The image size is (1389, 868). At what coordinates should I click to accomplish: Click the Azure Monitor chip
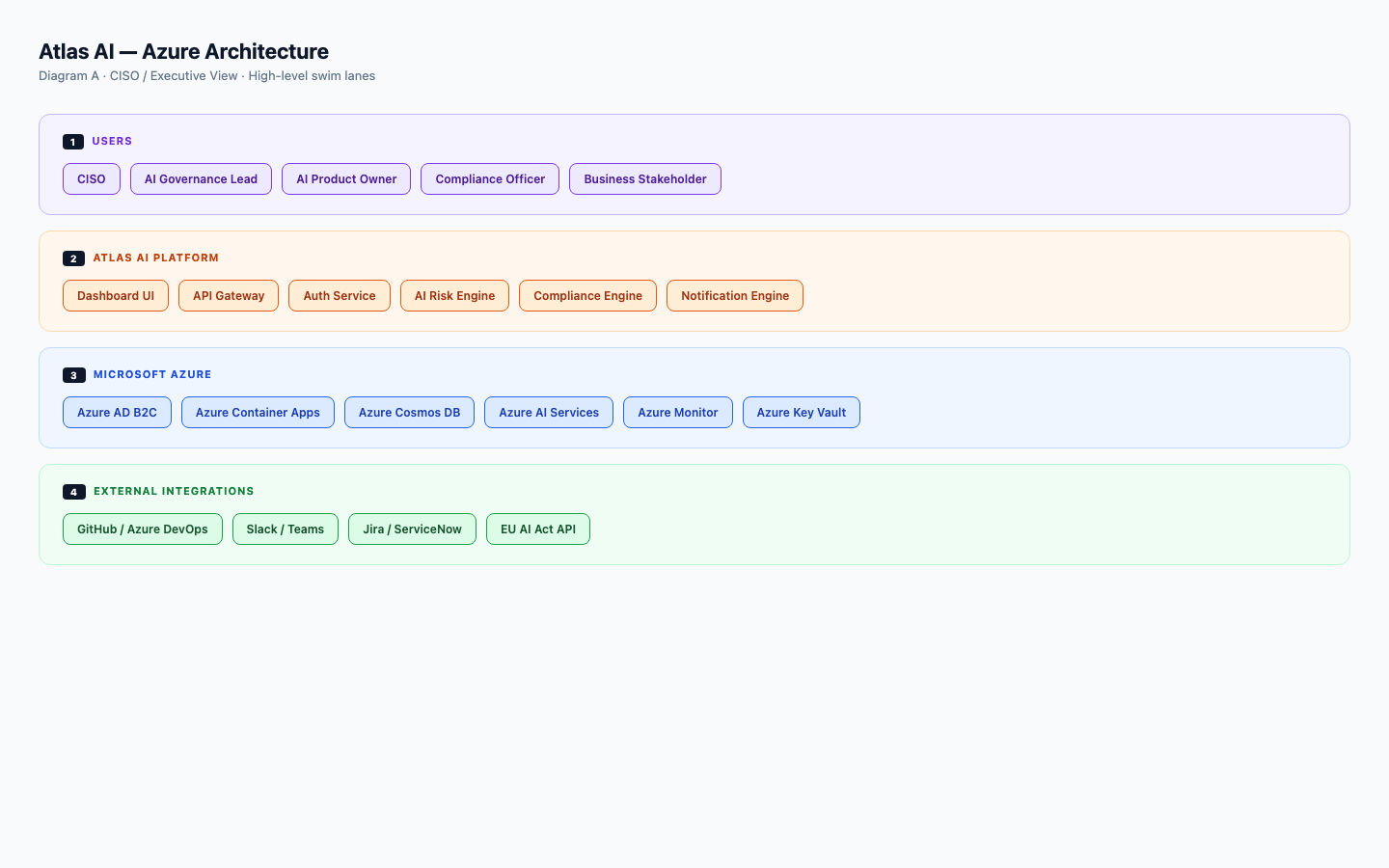point(678,413)
